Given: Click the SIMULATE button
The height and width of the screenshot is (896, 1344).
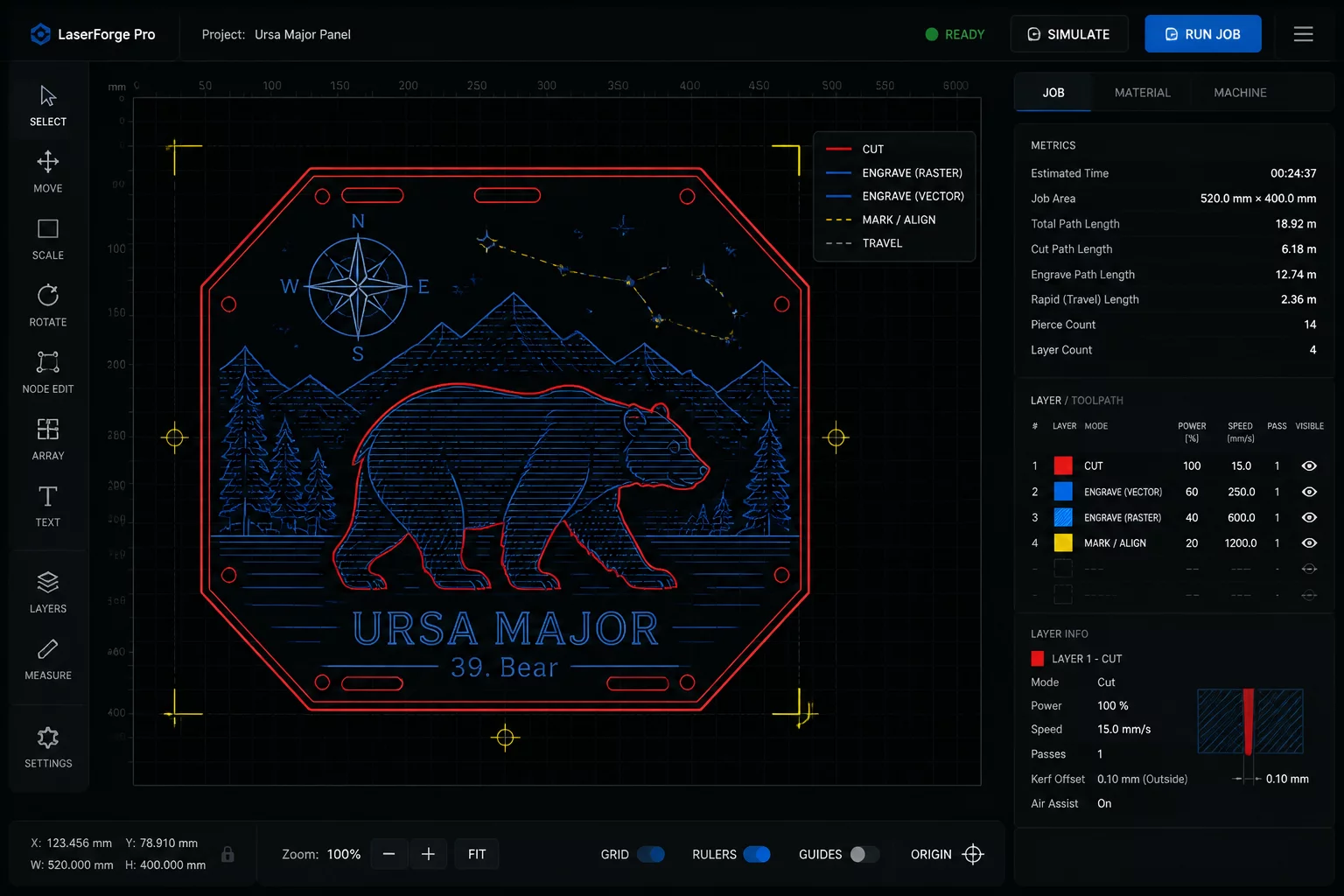Looking at the screenshot, I should [1069, 34].
